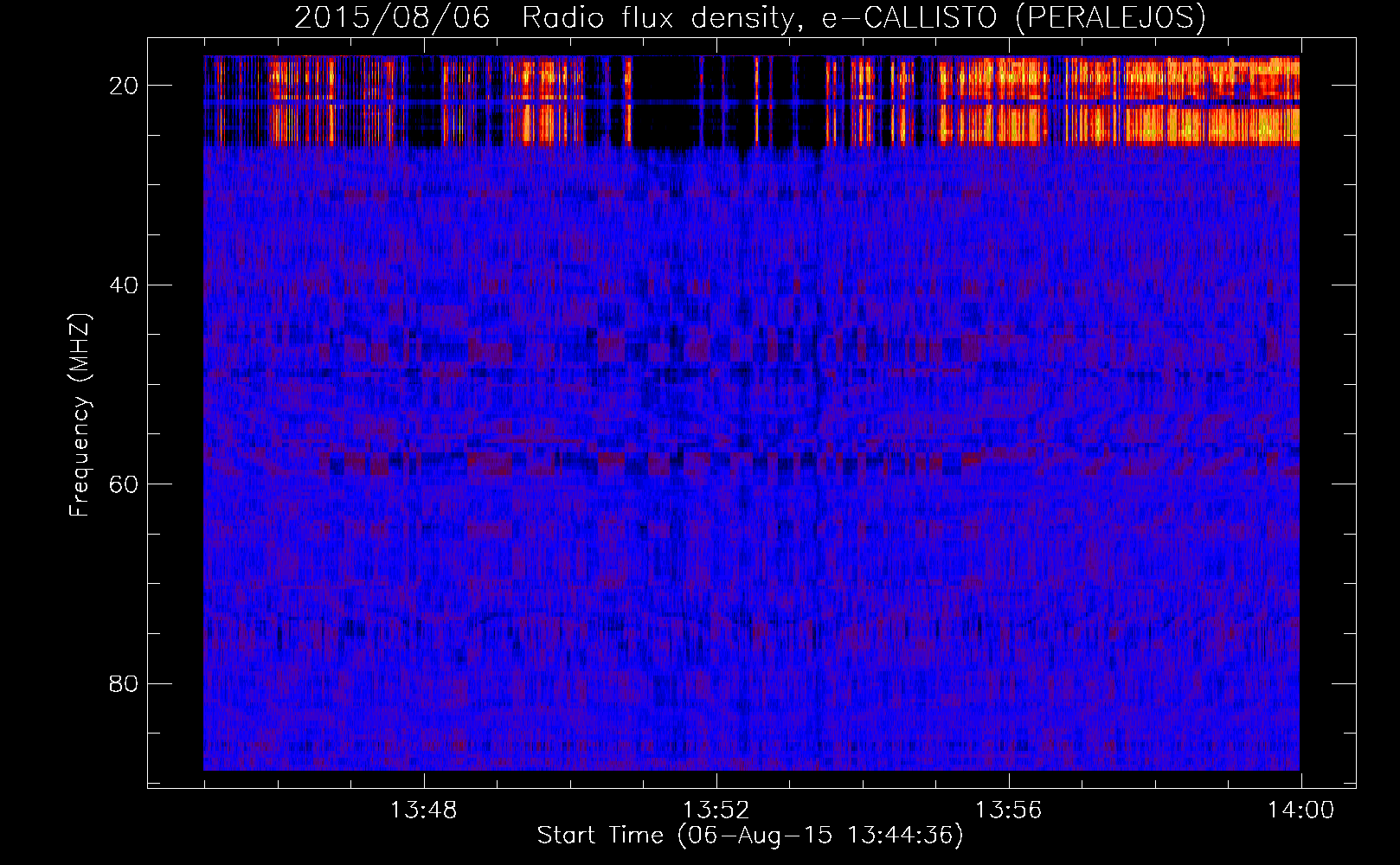Click the '14:00' time tick label
Image resolution: width=1400 pixels, height=865 pixels.
point(1300,811)
